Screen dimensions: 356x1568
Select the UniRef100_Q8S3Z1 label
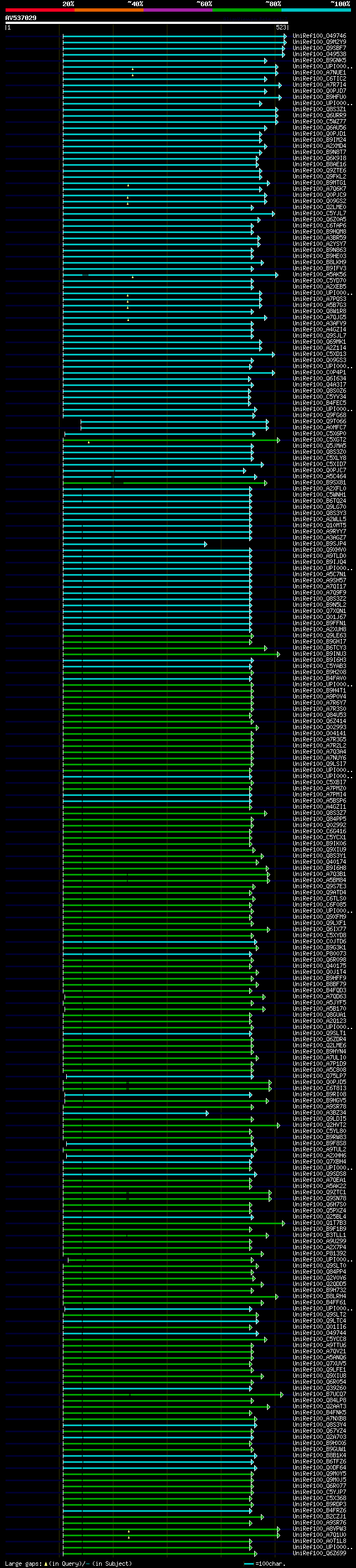click(x=319, y=110)
